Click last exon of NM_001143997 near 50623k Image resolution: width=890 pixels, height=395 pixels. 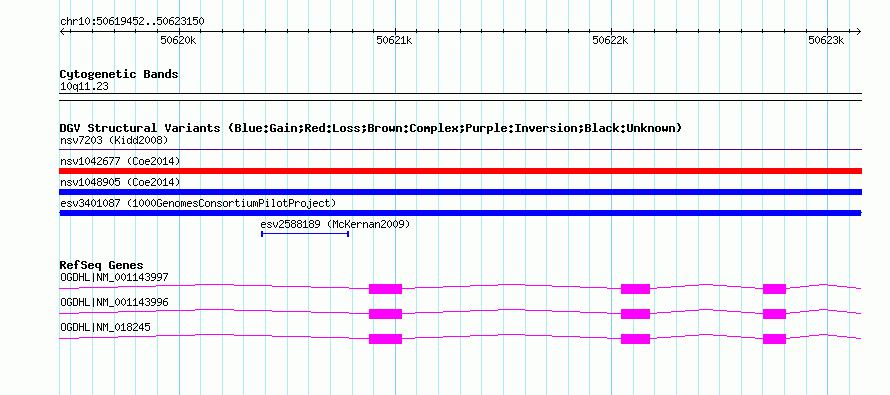pos(774,289)
